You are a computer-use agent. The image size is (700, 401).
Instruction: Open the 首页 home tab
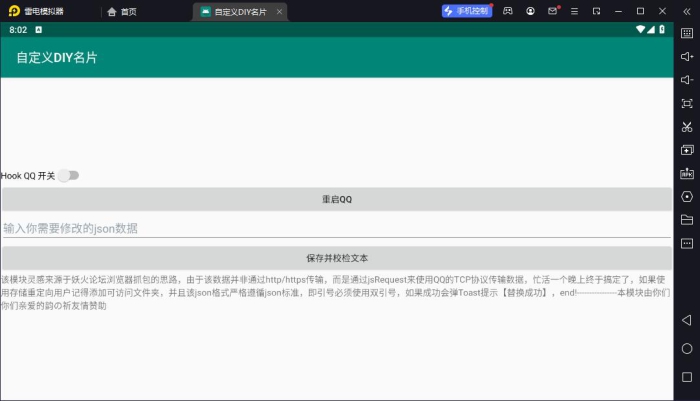(122, 12)
